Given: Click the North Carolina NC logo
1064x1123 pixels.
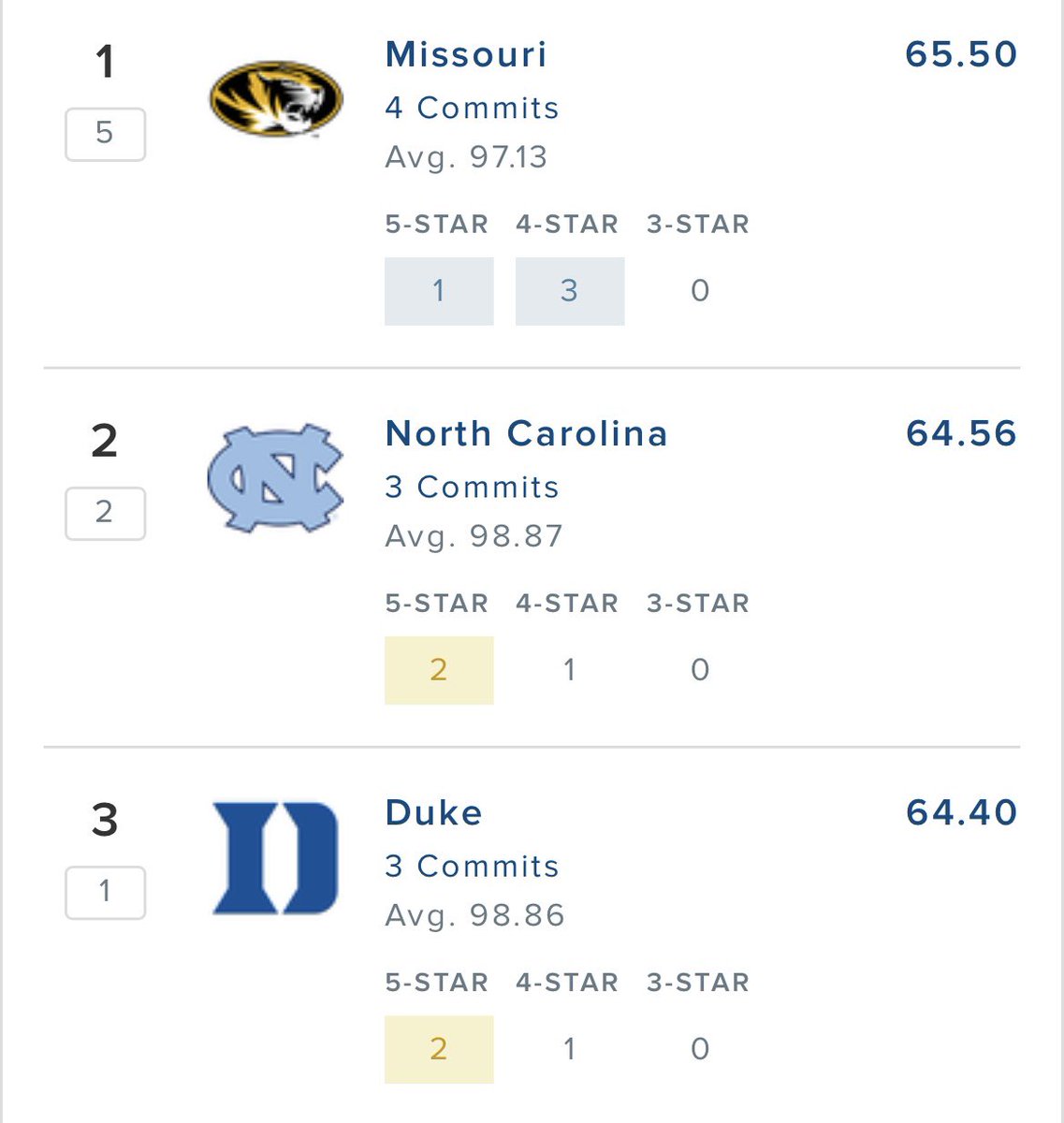Looking at the screenshot, I should point(275,478).
